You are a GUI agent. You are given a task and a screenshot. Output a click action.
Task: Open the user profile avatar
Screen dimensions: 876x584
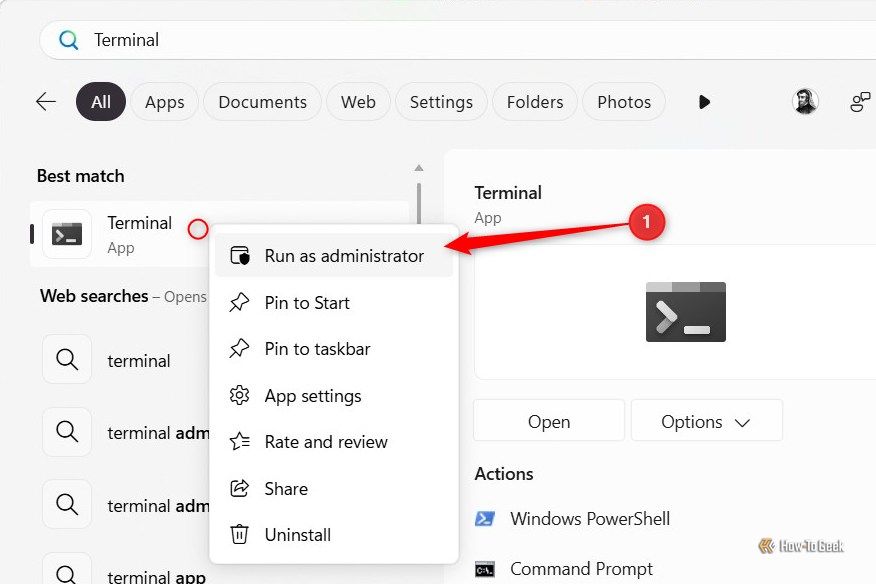tap(805, 102)
